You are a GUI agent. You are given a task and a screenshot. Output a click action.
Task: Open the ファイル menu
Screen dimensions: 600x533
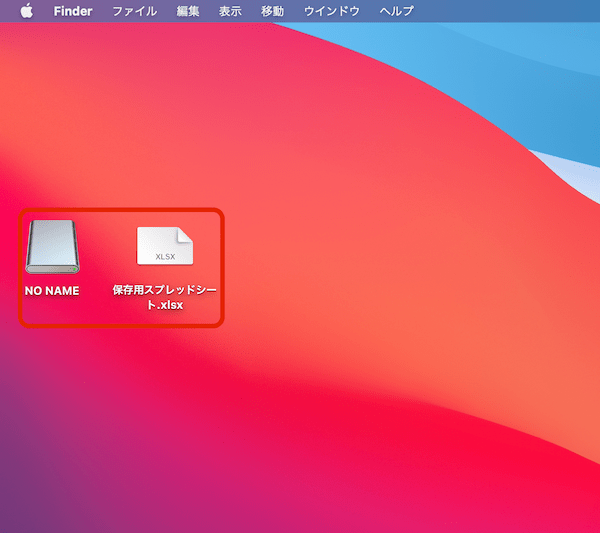(x=135, y=11)
